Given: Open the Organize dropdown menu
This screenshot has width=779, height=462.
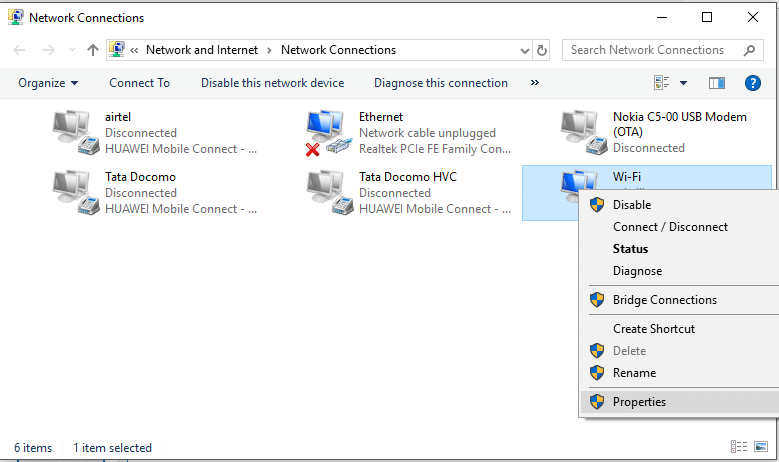Looking at the screenshot, I should click(x=48, y=83).
